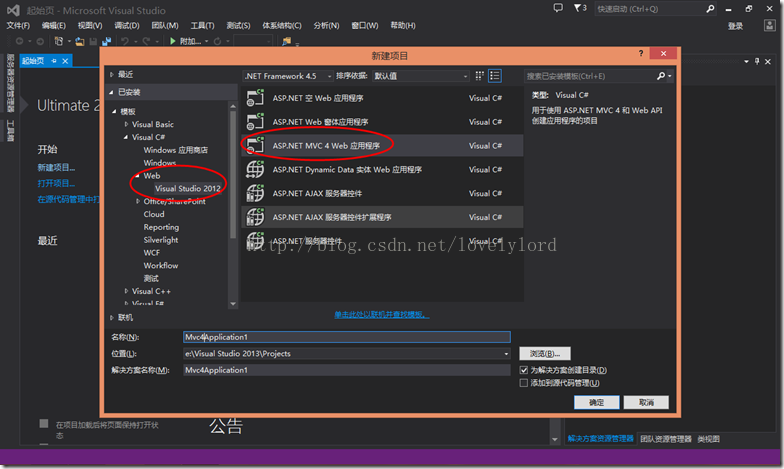The image size is (784, 469).
Task: Open the Help menu
Action: [402, 26]
